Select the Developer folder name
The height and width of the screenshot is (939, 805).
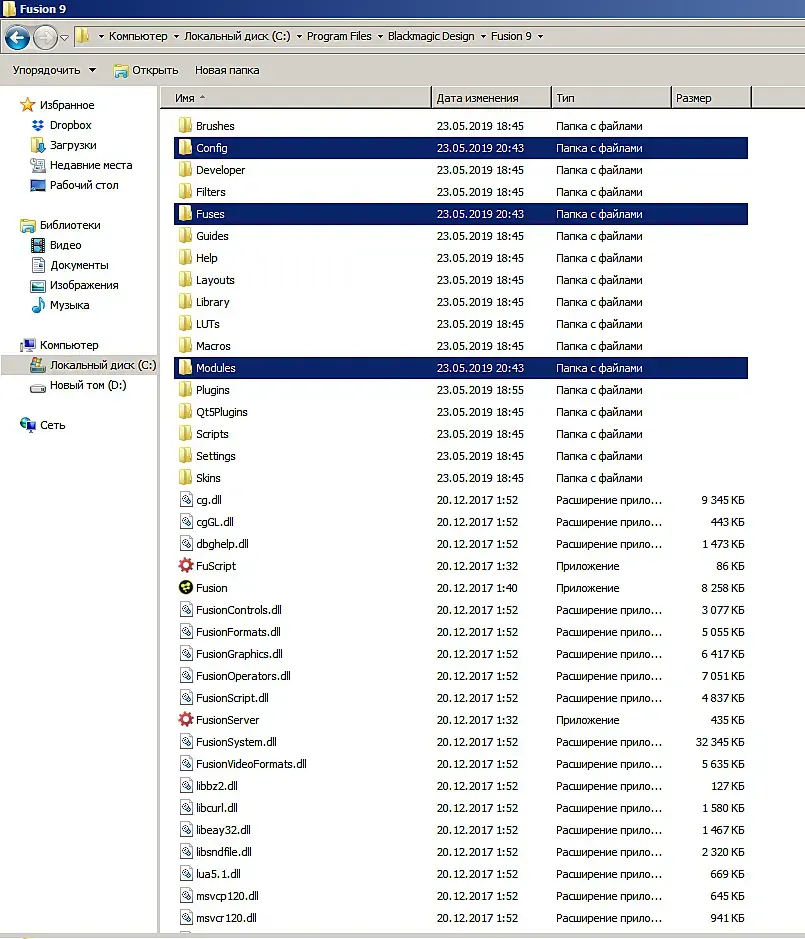(x=220, y=170)
